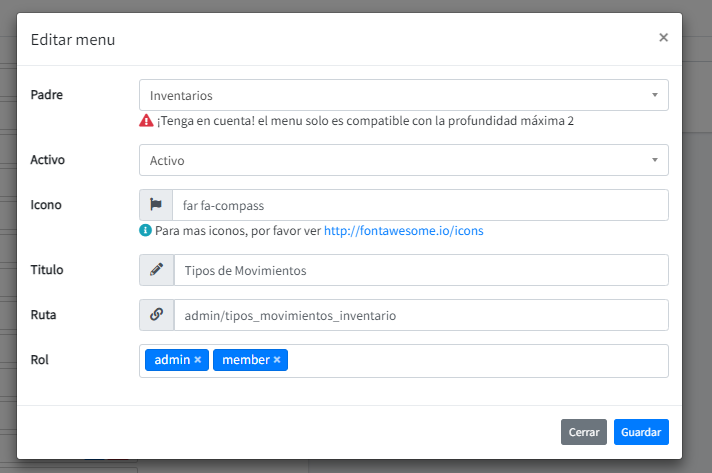Click the teal info circle icon
This screenshot has height=473, width=712.
pos(146,230)
